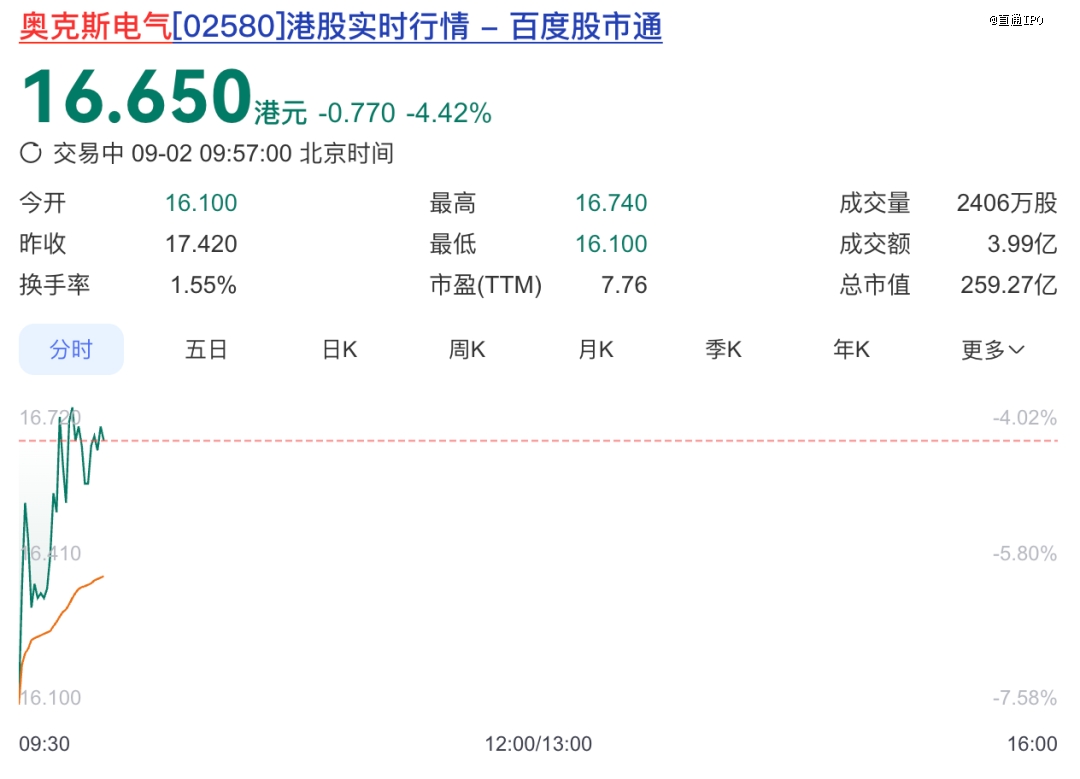Switch to the 季K chart tab

(723, 349)
